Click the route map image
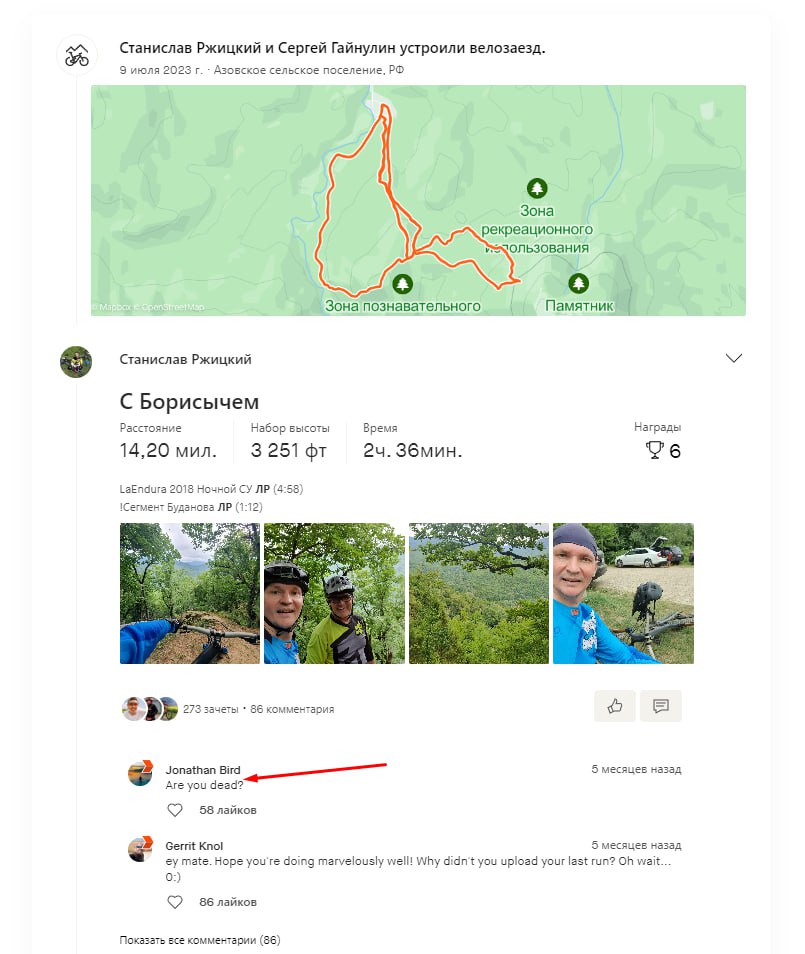805x954 pixels. click(x=418, y=200)
